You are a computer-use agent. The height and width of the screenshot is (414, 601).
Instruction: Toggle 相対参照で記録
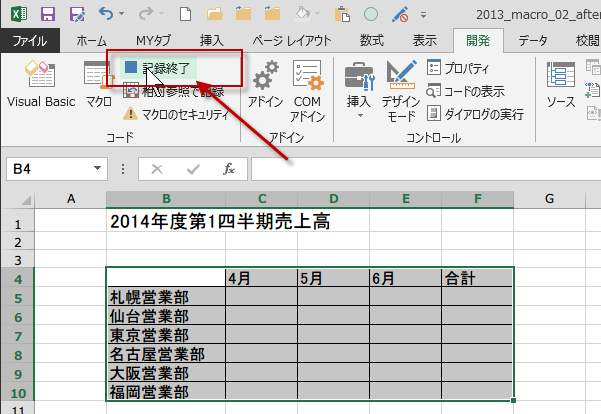(x=174, y=91)
